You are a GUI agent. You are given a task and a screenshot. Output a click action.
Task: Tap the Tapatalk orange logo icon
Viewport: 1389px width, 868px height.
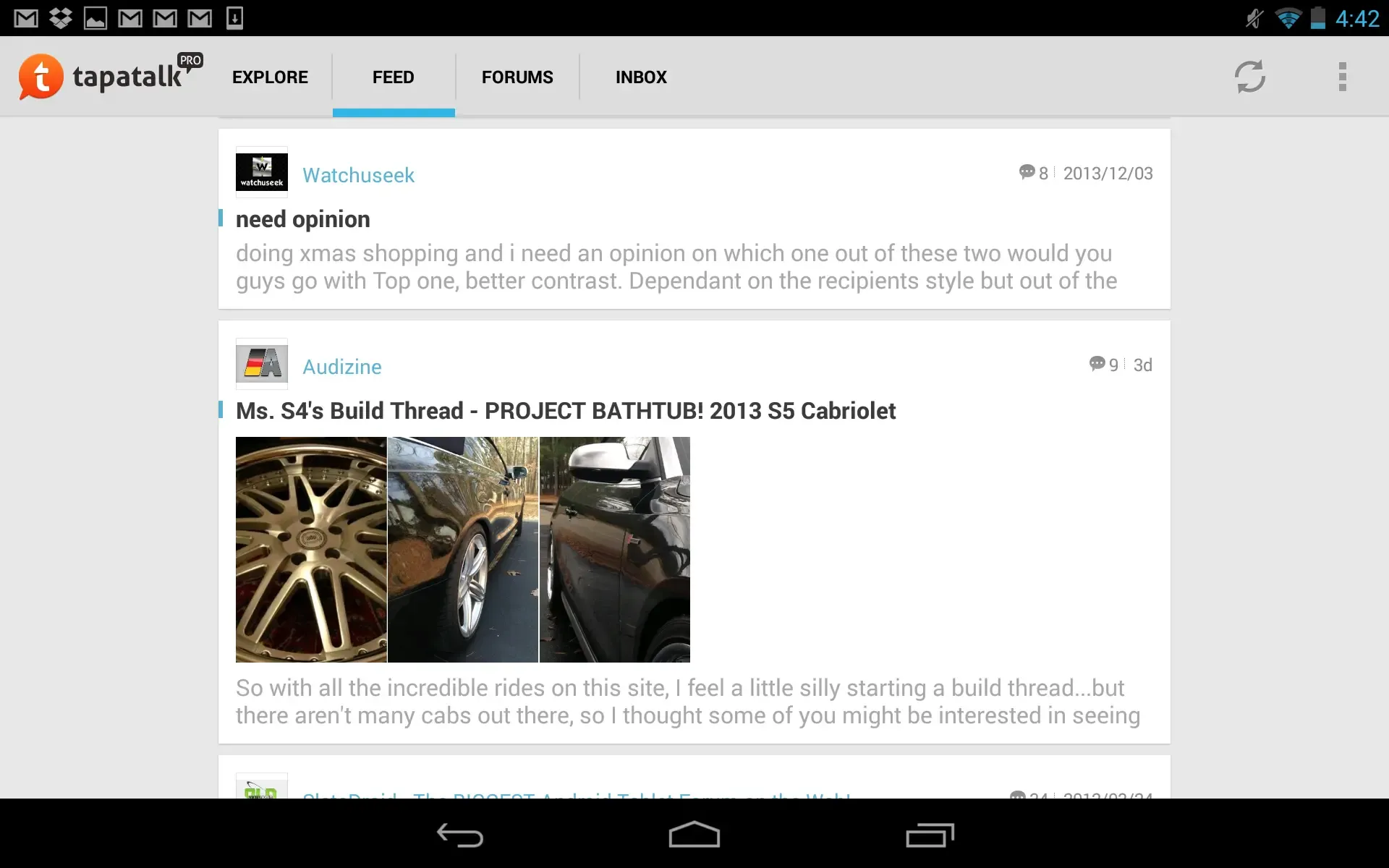[41, 77]
